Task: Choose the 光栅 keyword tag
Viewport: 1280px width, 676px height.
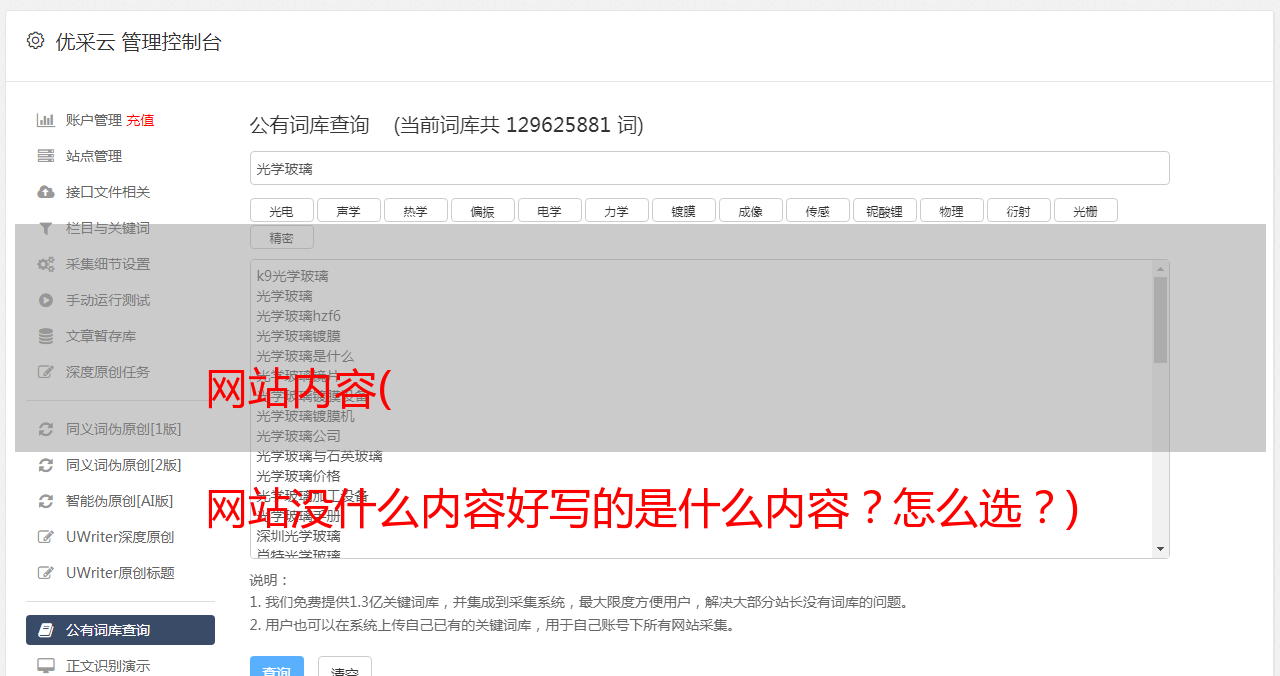Action: [1086, 210]
